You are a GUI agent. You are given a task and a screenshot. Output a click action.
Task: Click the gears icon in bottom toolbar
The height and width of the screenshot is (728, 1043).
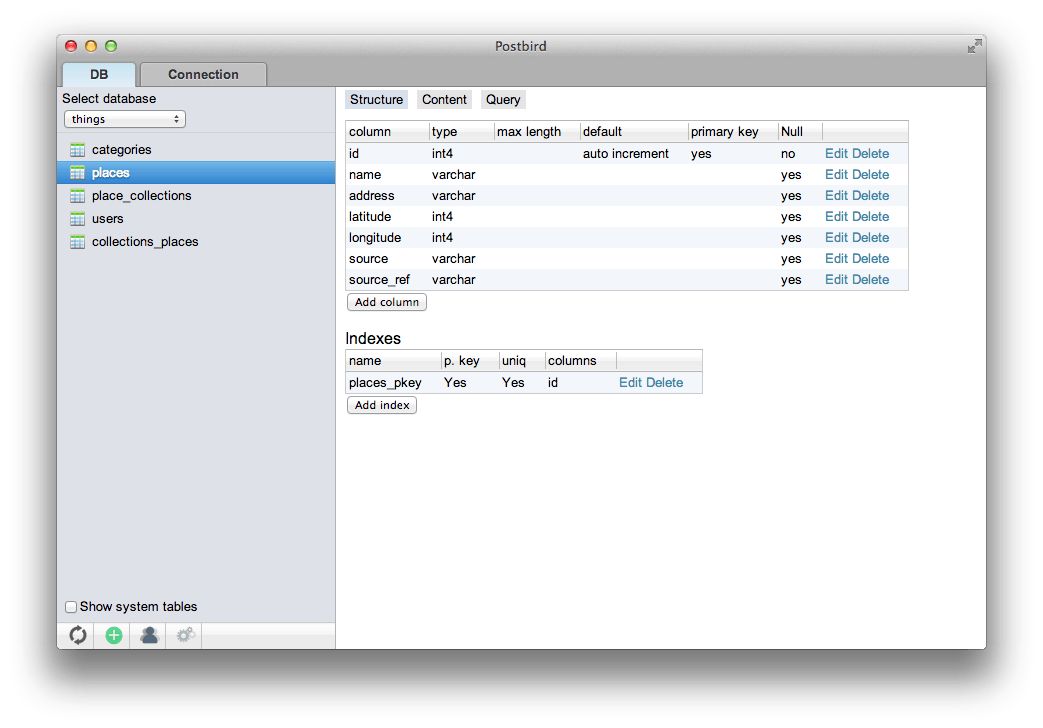[184, 635]
